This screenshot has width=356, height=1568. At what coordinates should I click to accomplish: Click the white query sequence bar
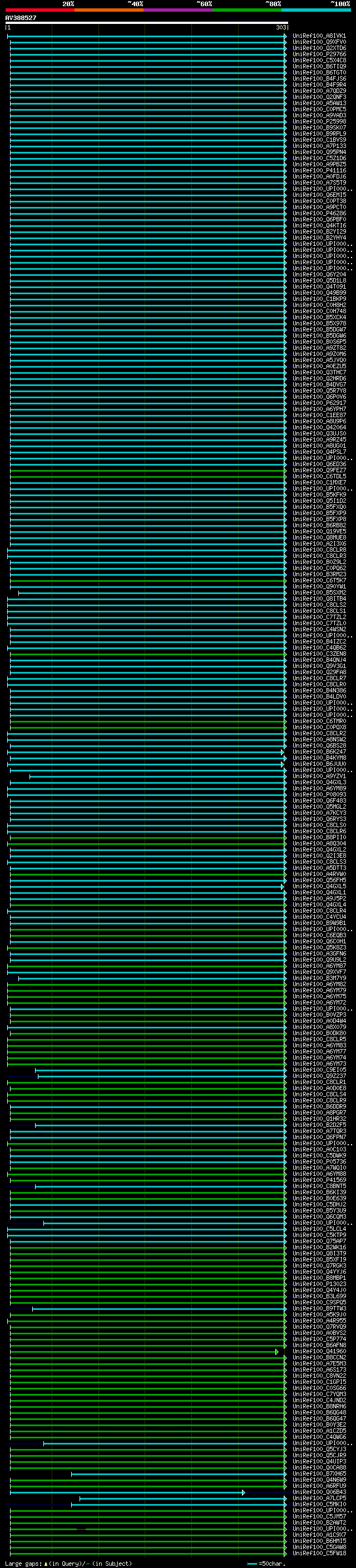tap(146, 22)
